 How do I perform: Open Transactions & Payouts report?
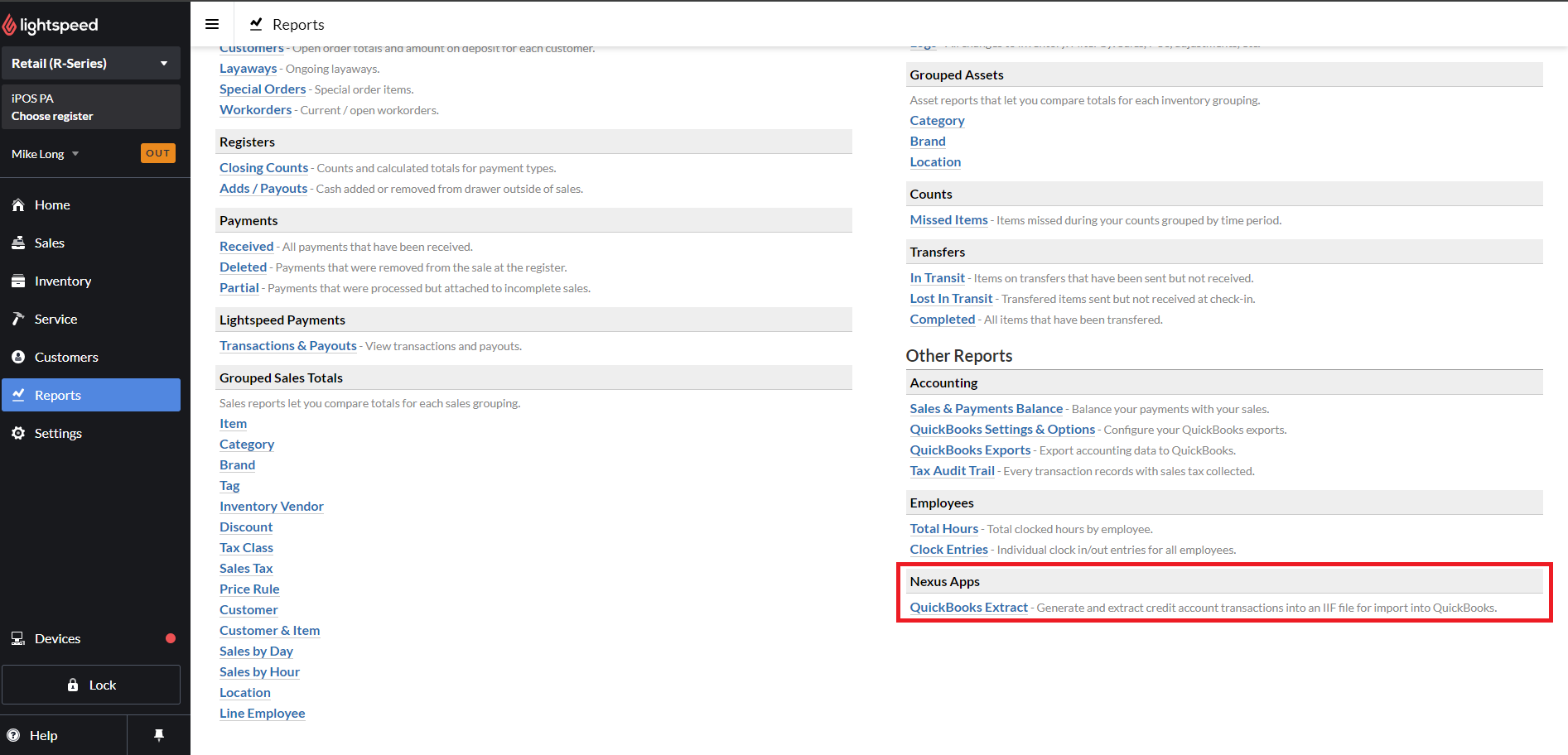coord(288,346)
